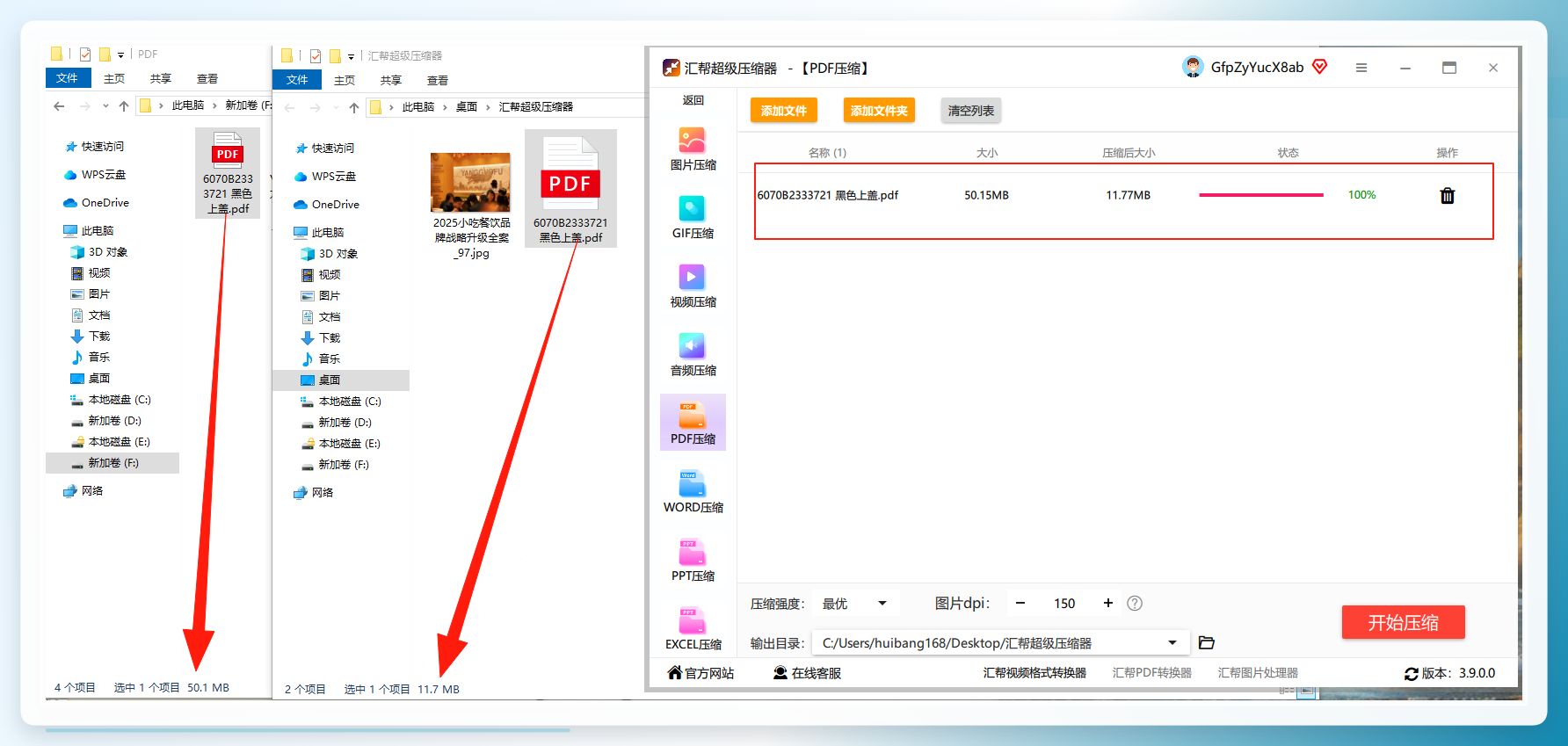The width and height of the screenshot is (1568, 746).
Task: Open EXCEL压缩 tool in sidebar
Action: [693, 629]
